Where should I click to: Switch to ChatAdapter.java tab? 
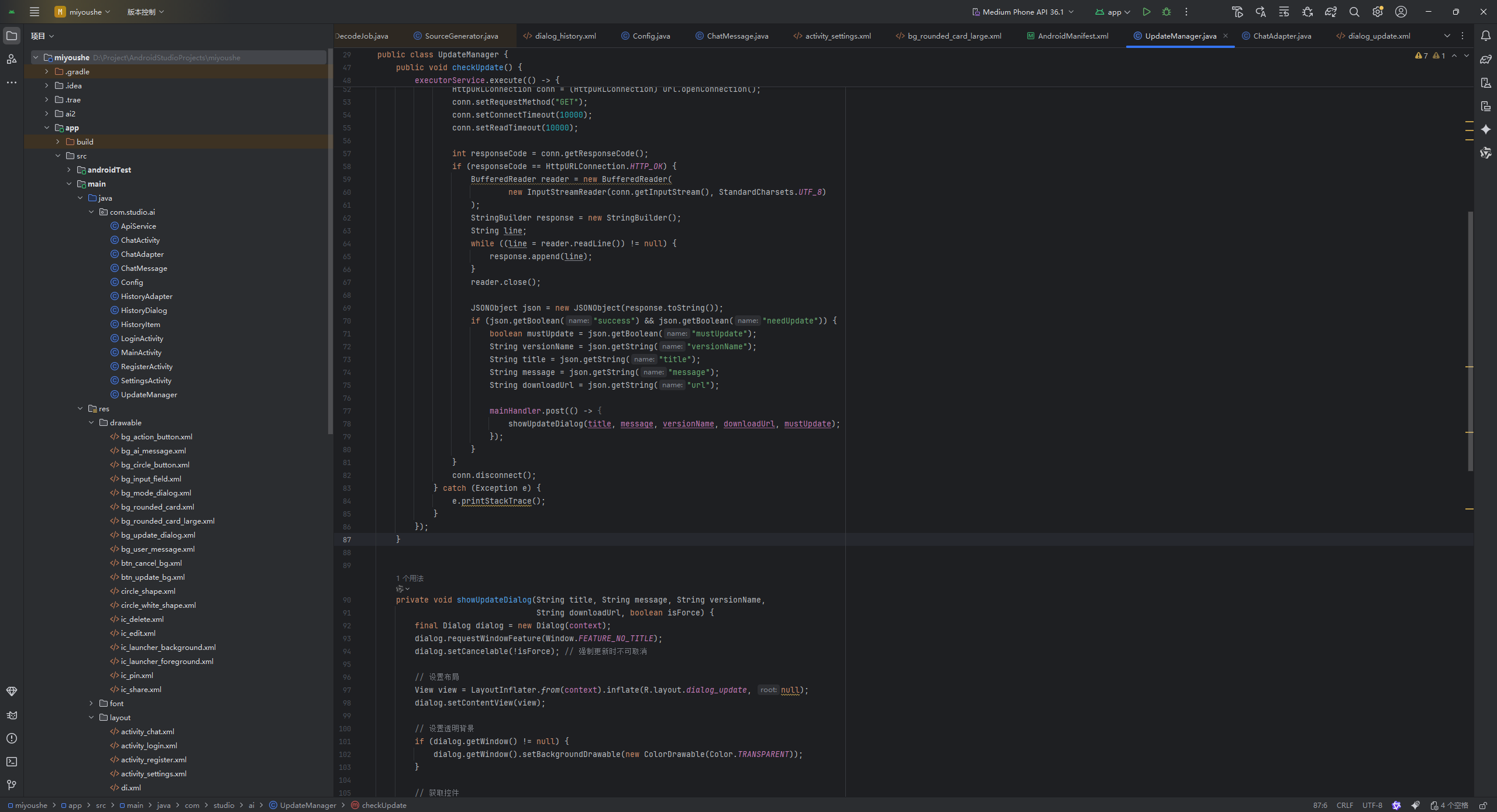pos(1281,36)
